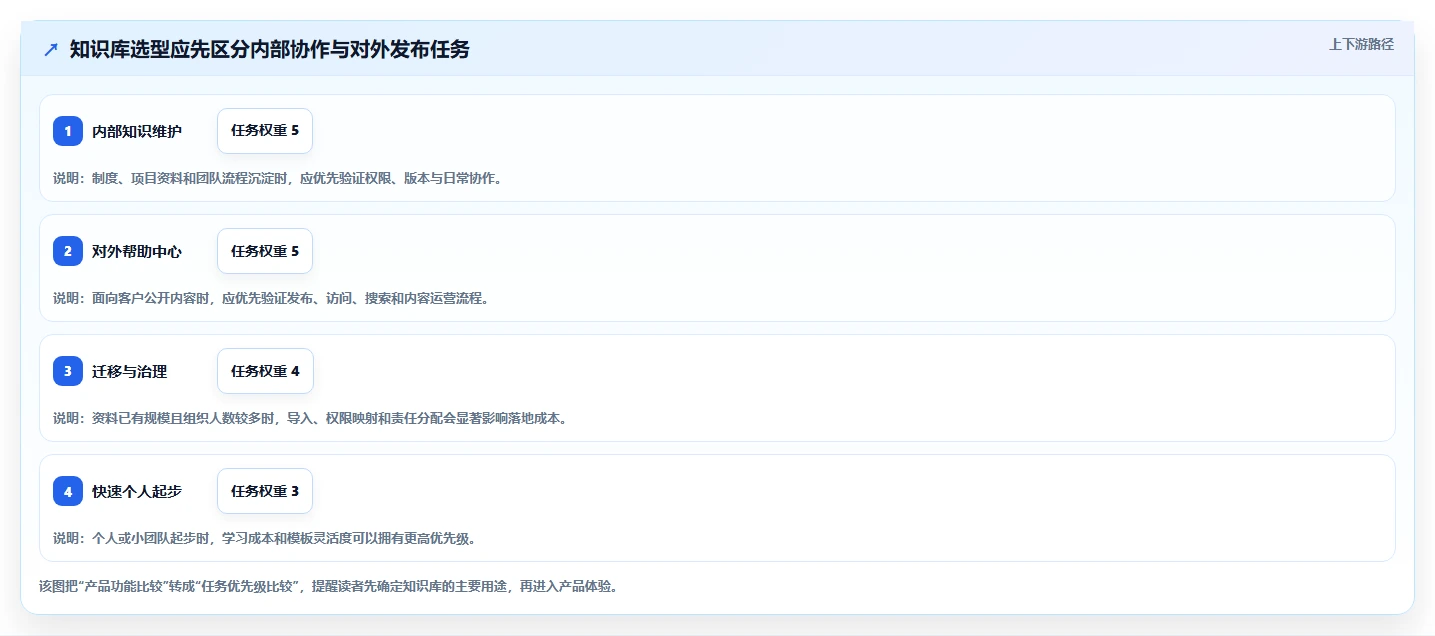Click the 快速个人起步 heading
Viewport: 1435px width, 636px height.
pyautogui.click(x=137, y=491)
